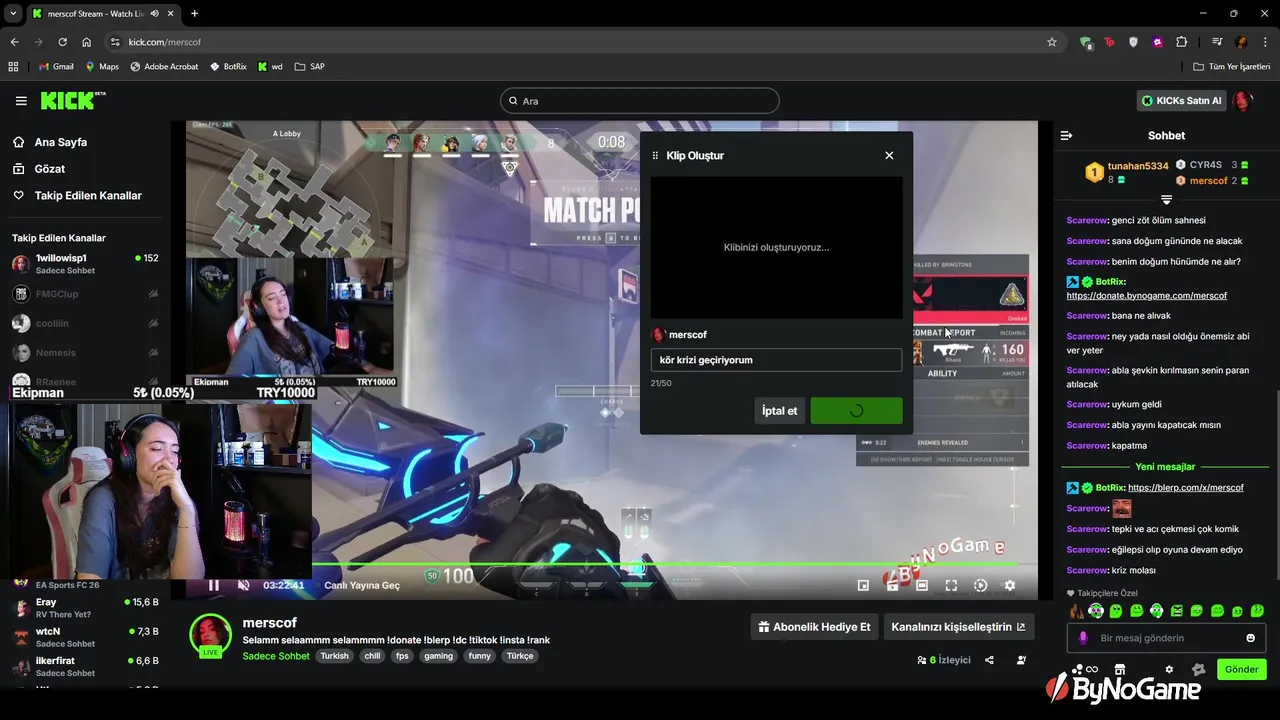Click the share icon below video
Image resolution: width=1280 pixels, height=720 pixels.
coord(989,660)
